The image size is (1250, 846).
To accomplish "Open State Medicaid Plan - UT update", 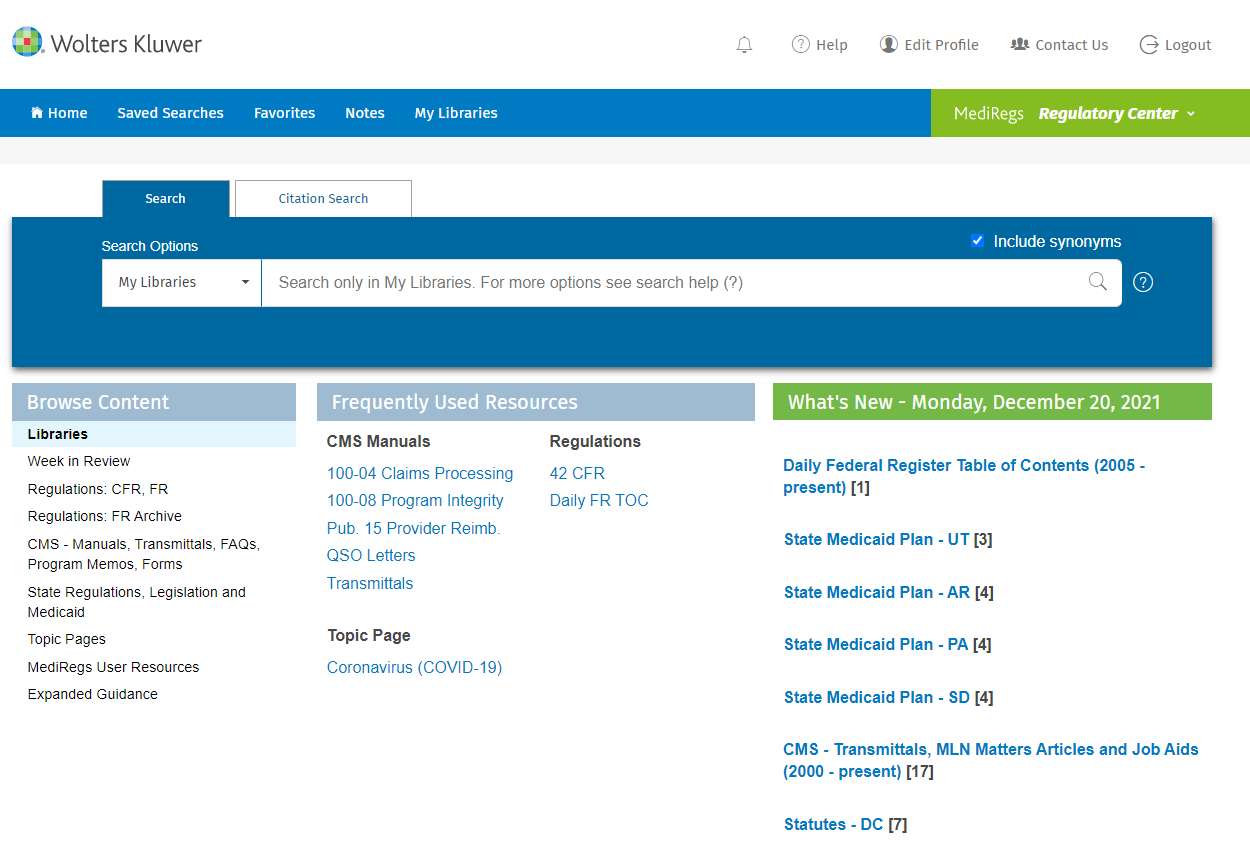I will [876, 539].
